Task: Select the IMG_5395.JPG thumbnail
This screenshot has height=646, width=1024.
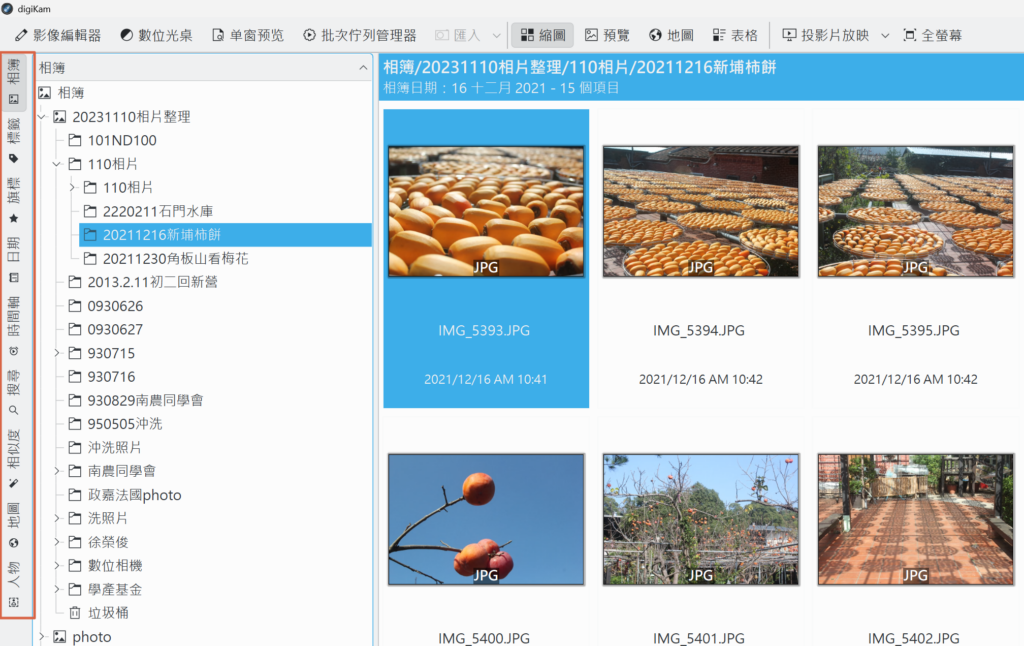Action: pos(916,212)
